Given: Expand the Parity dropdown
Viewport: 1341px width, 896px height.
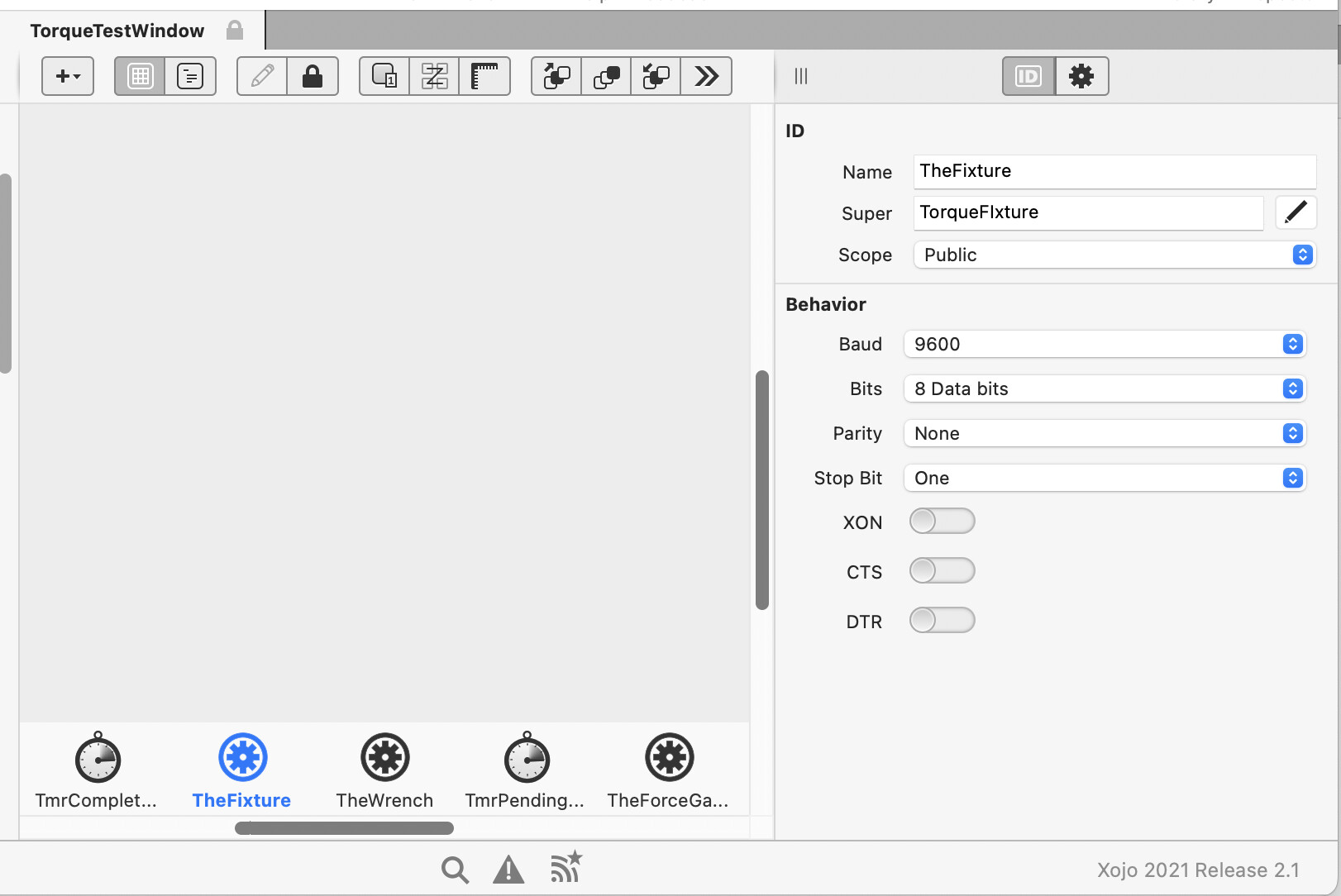Looking at the screenshot, I should pos(1104,434).
